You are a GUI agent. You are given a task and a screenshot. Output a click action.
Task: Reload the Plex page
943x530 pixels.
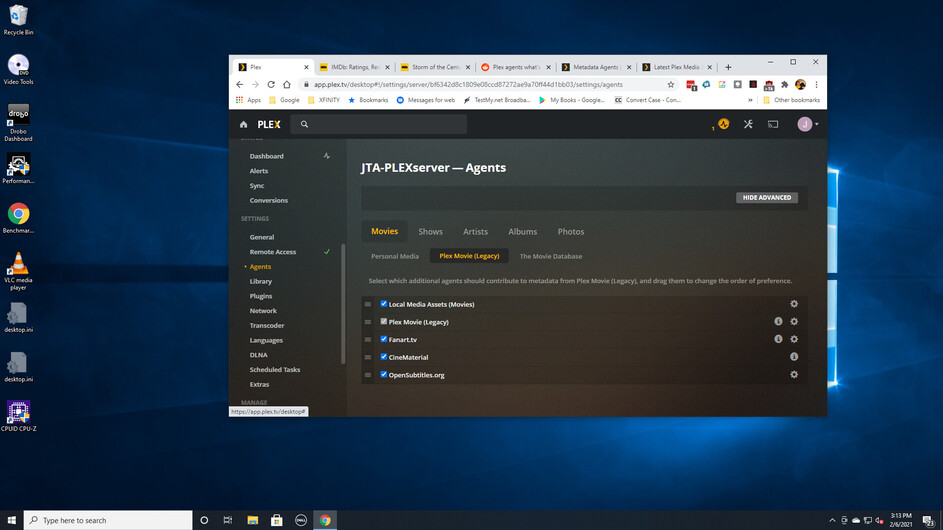click(271, 84)
